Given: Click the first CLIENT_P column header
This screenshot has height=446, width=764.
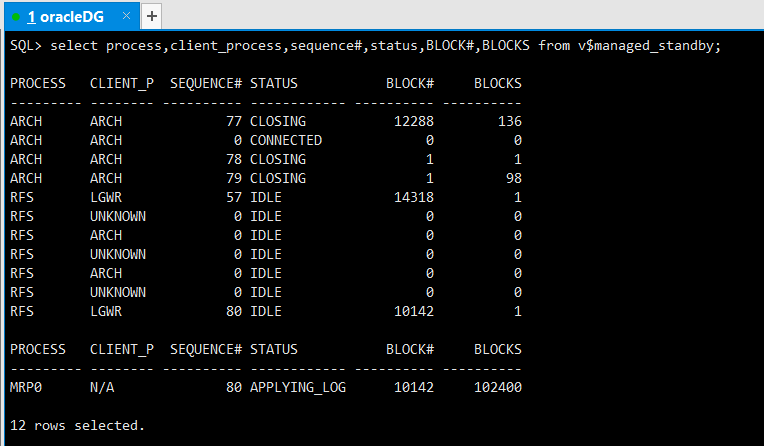Looking at the screenshot, I should [x=122, y=84].
